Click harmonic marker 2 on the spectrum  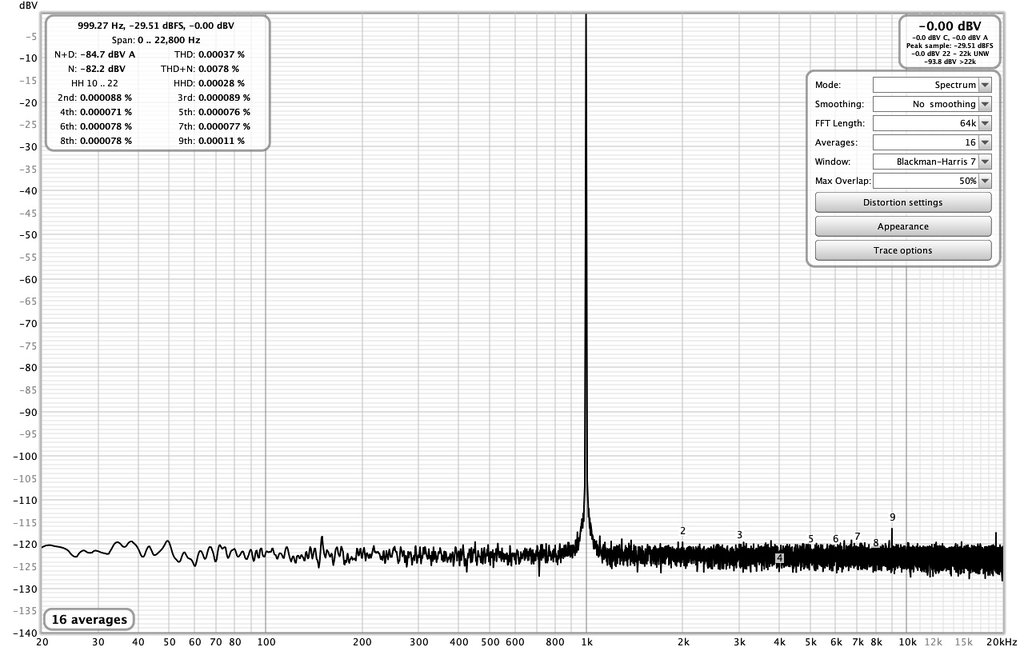click(x=682, y=531)
